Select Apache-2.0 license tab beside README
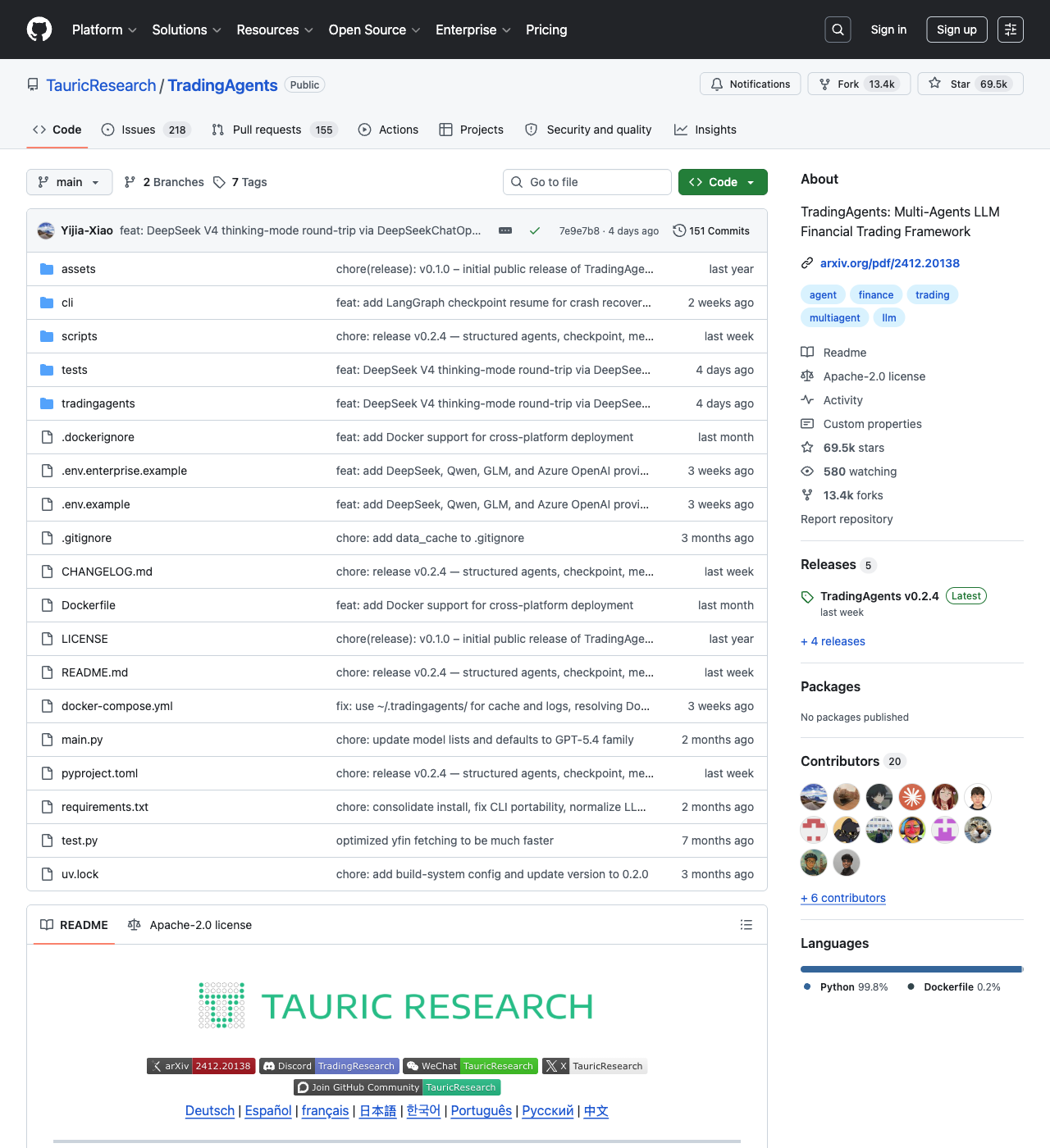This screenshot has height=1148, width=1050. [189, 925]
